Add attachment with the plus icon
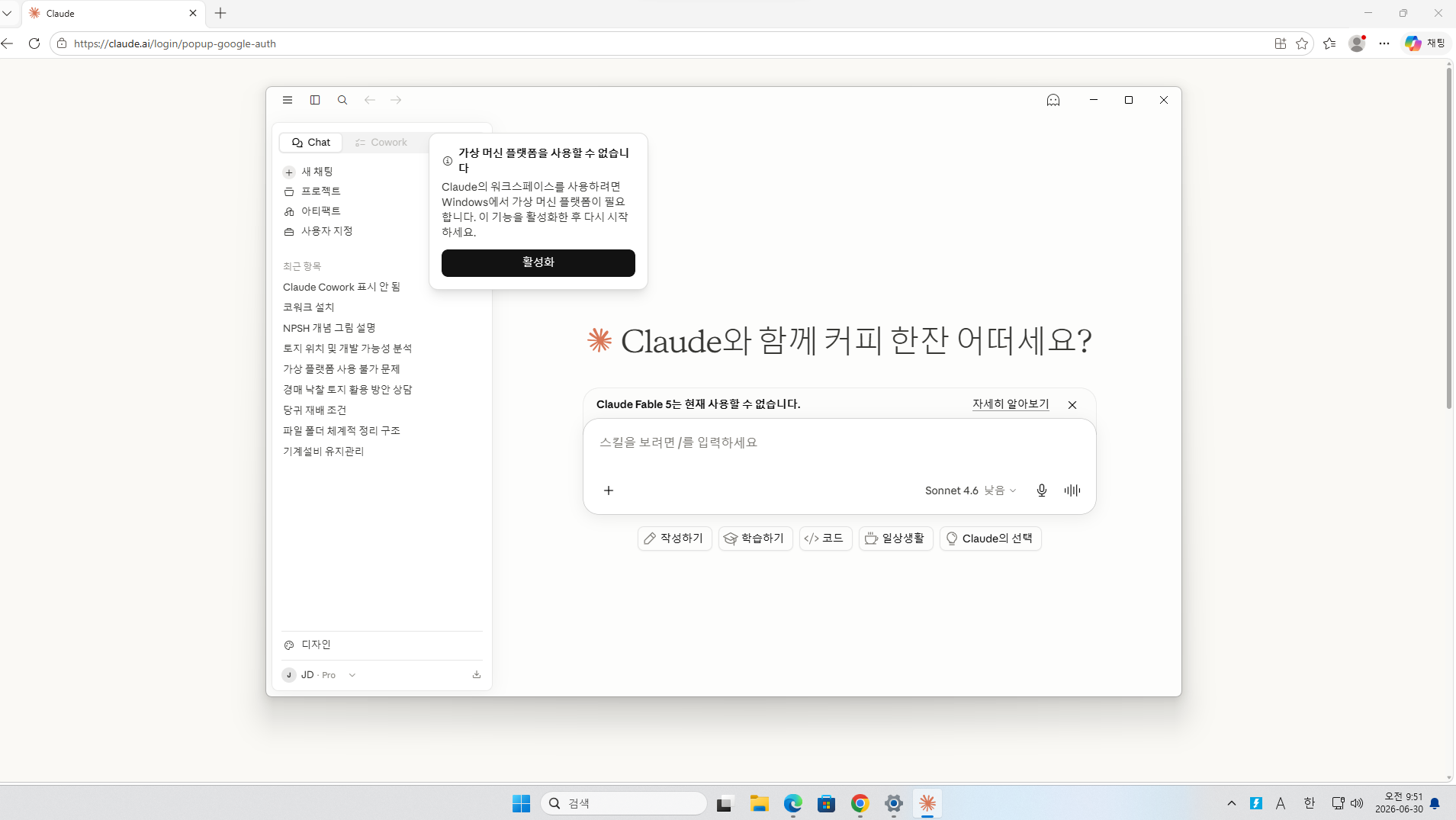This screenshot has height=820, width=1456. pyautogui.click(x=609, y=490)
